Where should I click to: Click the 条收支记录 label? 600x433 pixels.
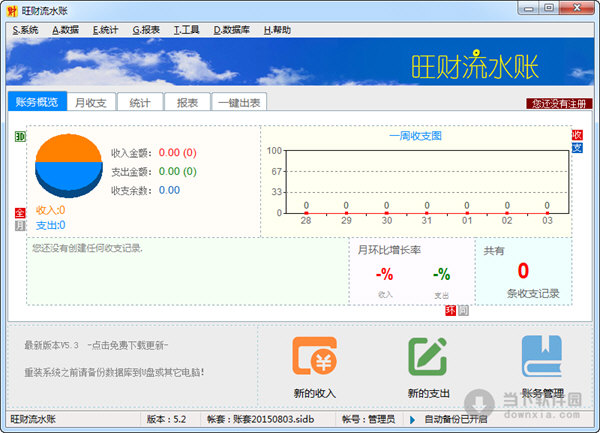[x=533, y=293]
